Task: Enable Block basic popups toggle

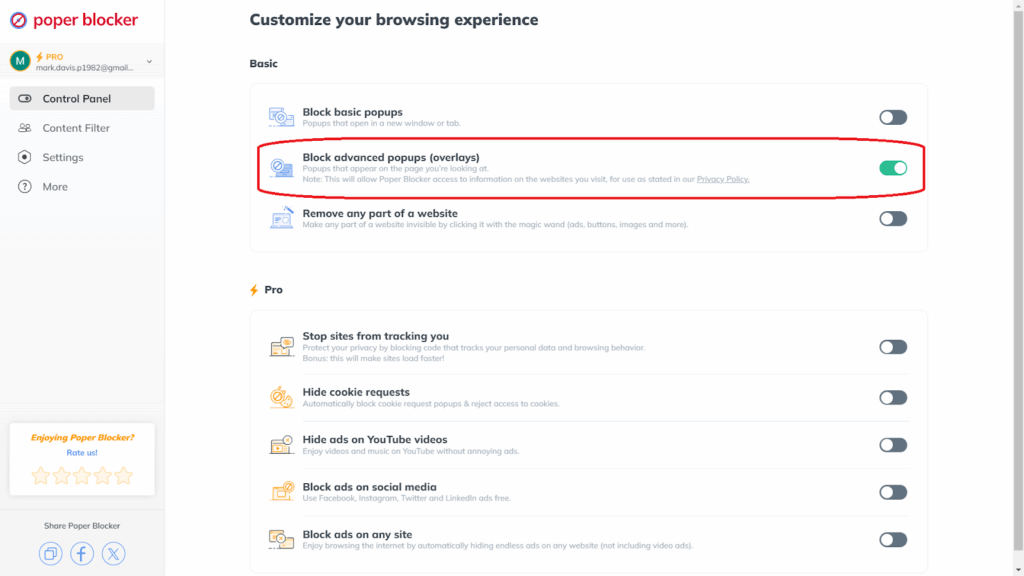Action: 893,118
